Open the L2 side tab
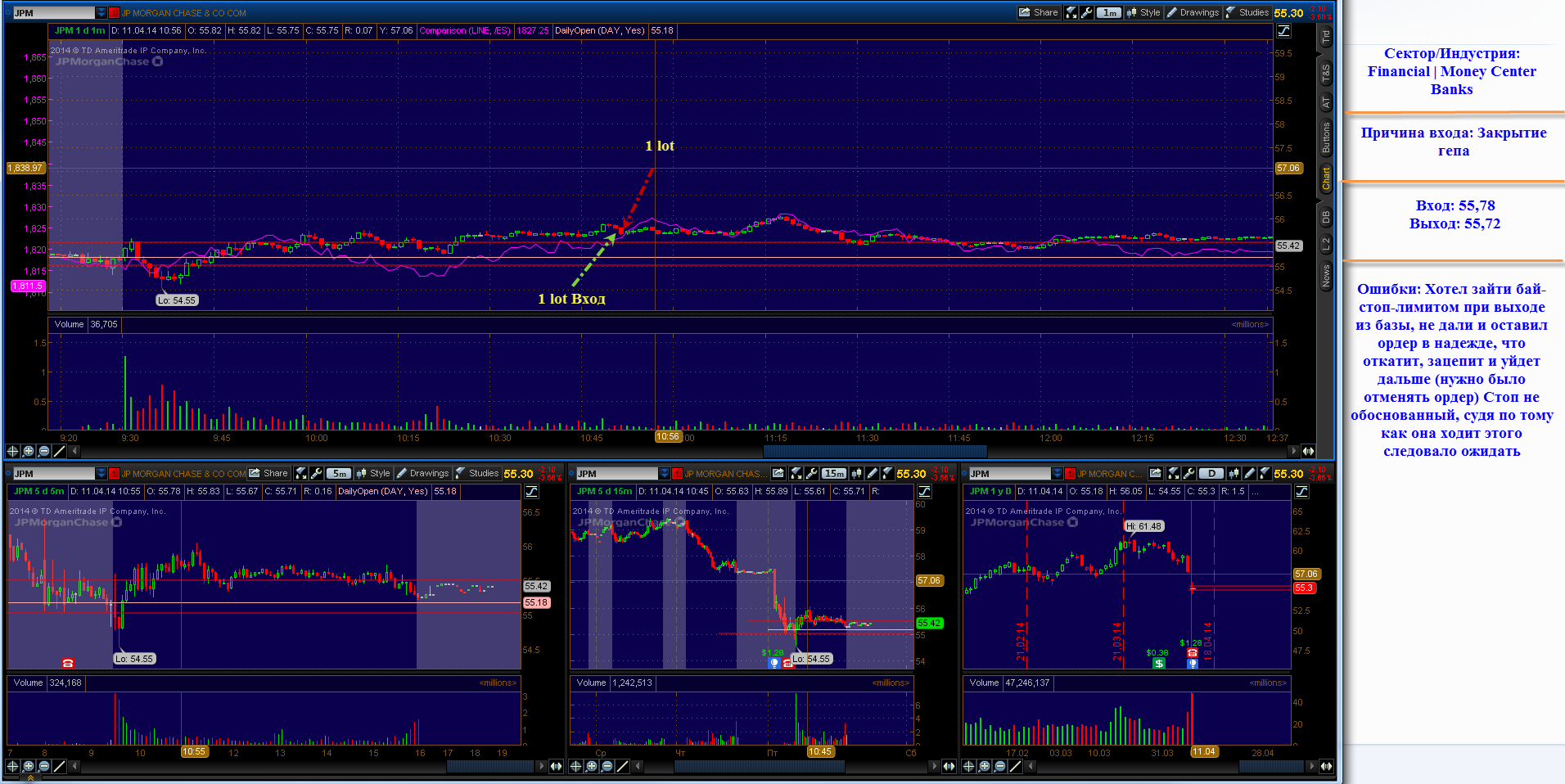This screenshot has height=784, width=1565. pyautogui.click(x=1326, y=244)
